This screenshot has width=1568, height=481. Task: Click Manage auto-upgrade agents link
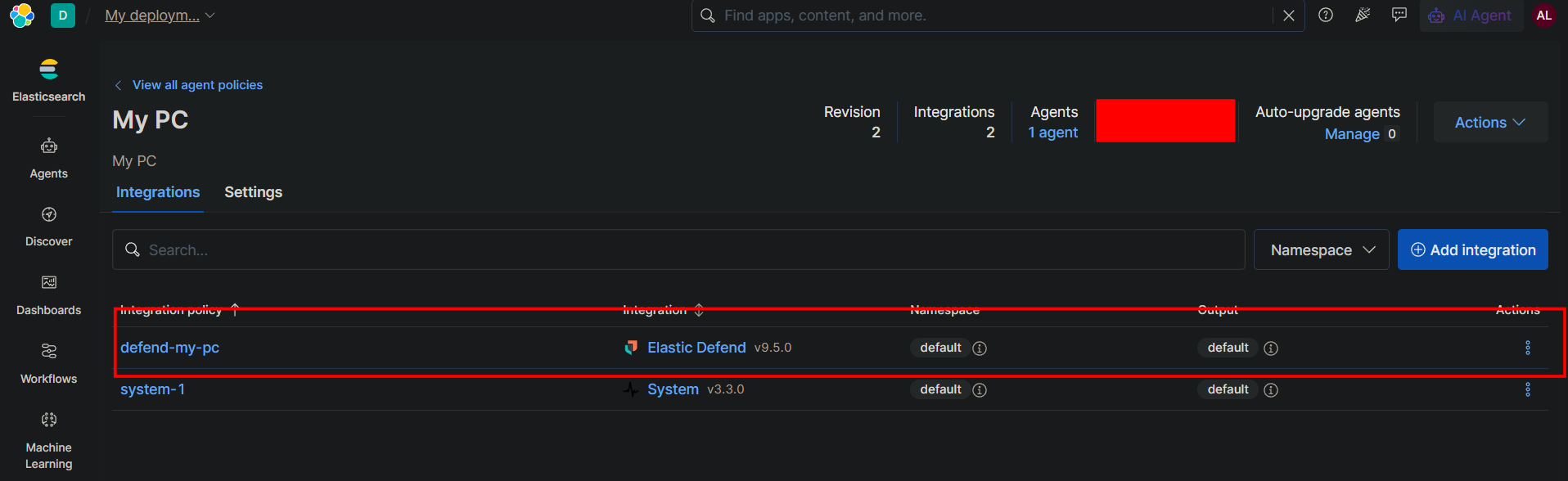pos(1352,134)
